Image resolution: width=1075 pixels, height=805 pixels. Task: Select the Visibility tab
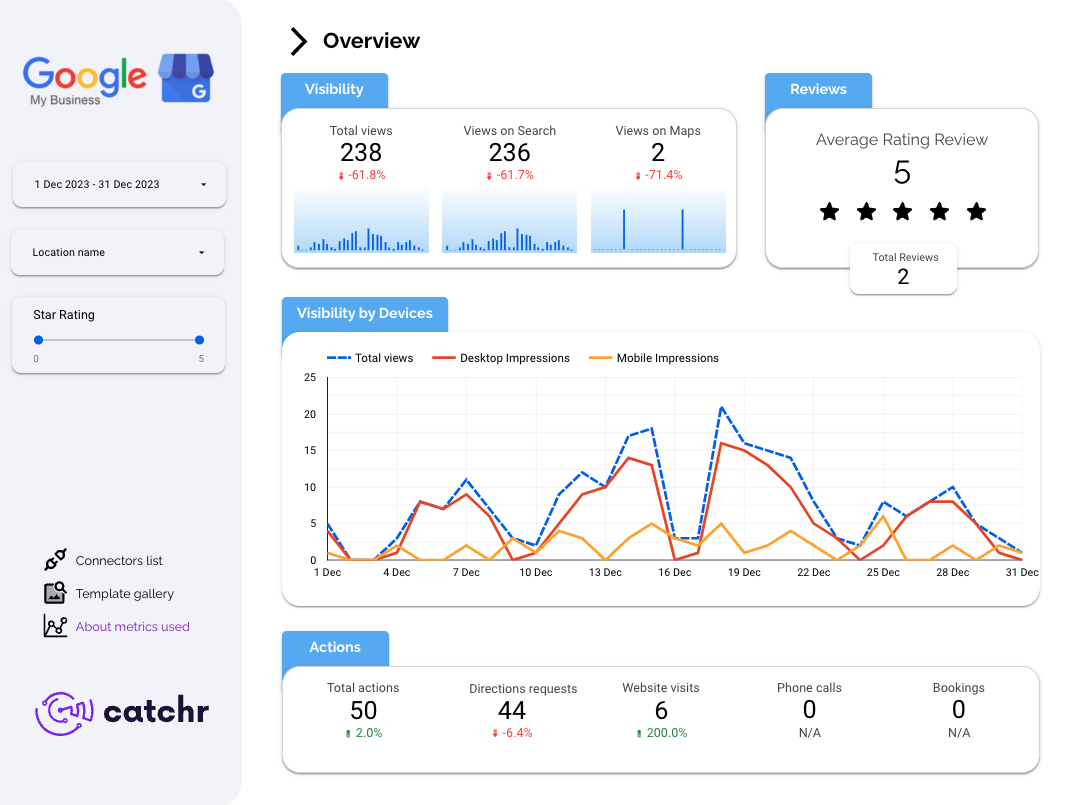point(334,89)
